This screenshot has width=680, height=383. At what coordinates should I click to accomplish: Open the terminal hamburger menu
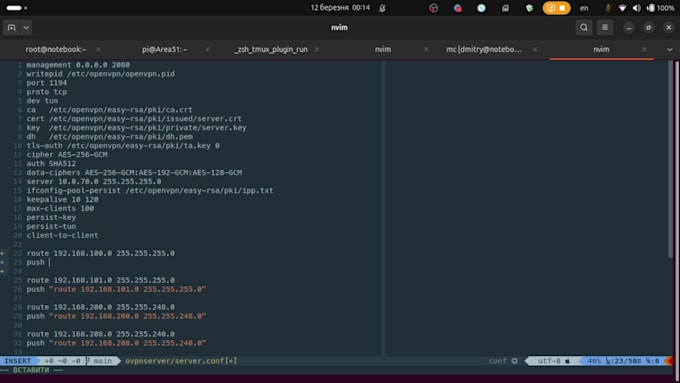coord(605,27)
